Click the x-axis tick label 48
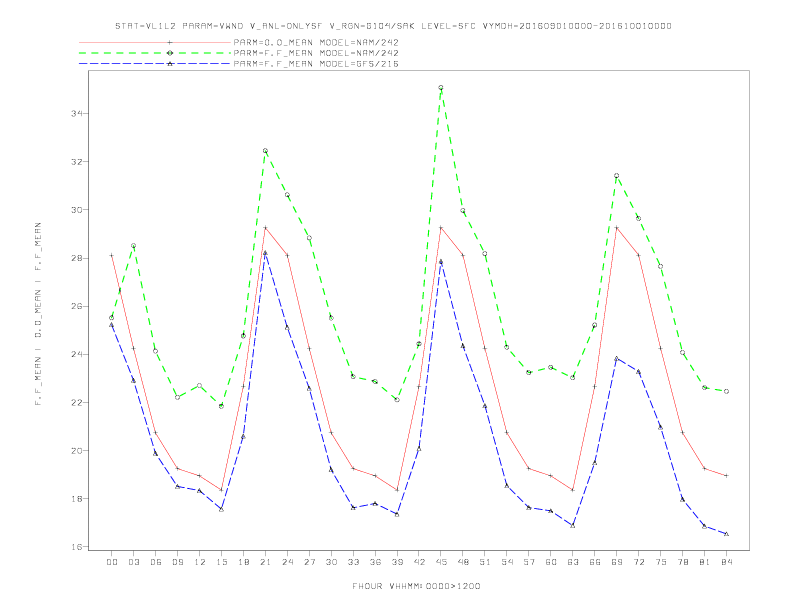The height and width of the screenshot is (612, 792). (463, 562)
